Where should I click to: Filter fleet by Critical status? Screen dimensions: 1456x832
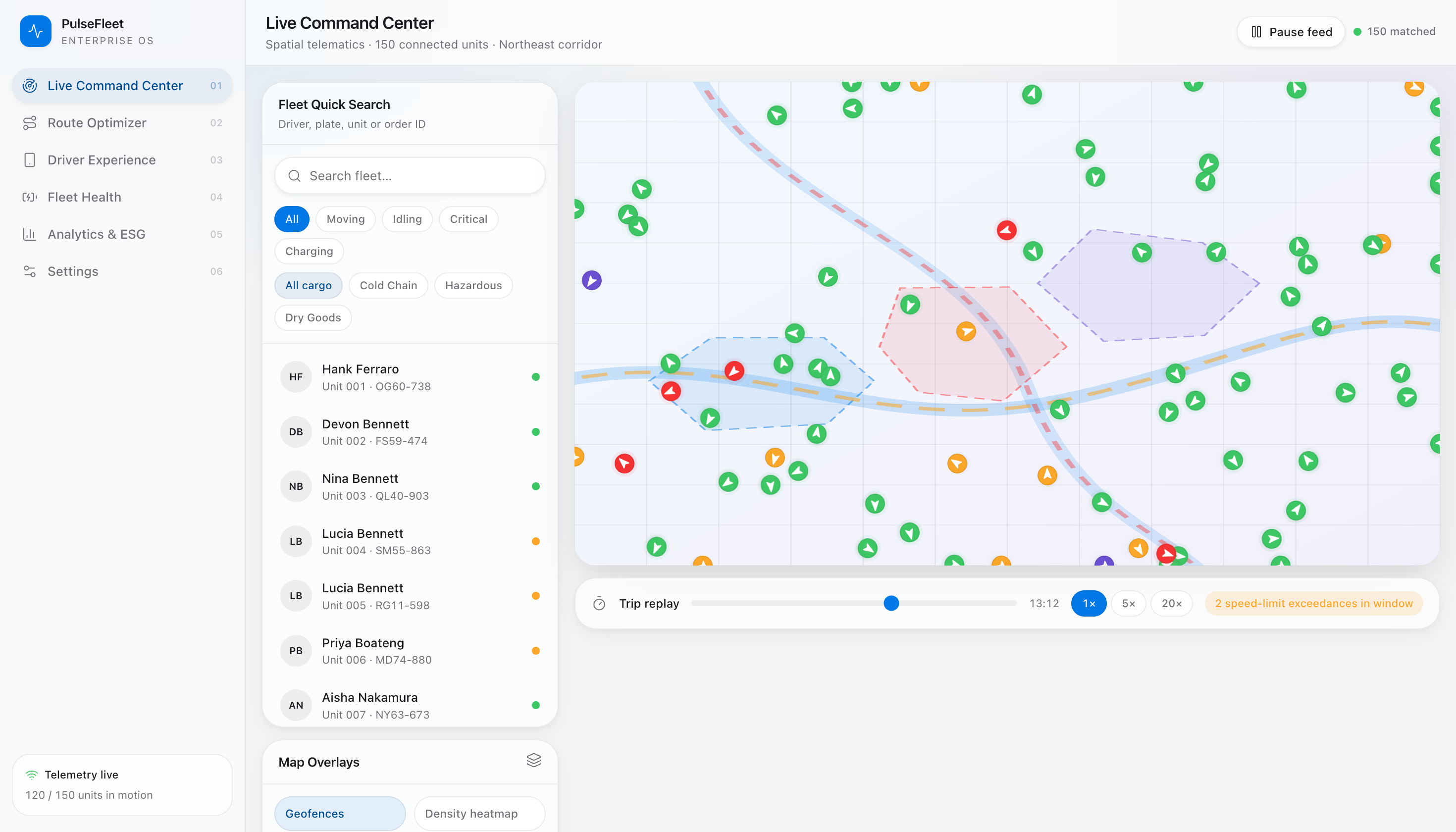pos(468,219)
